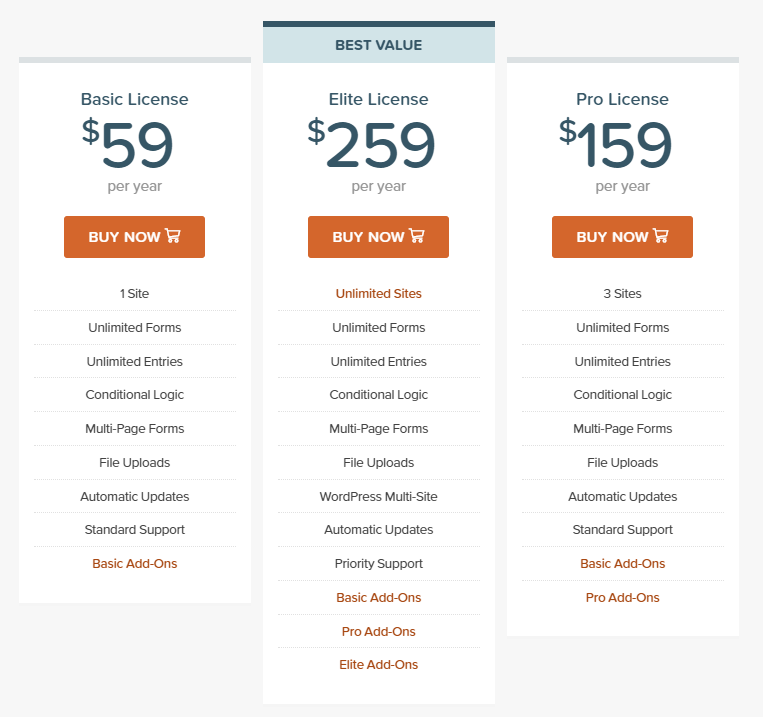763x717 pixels.
Task: Click the Pro License heading
Action: 622,99
